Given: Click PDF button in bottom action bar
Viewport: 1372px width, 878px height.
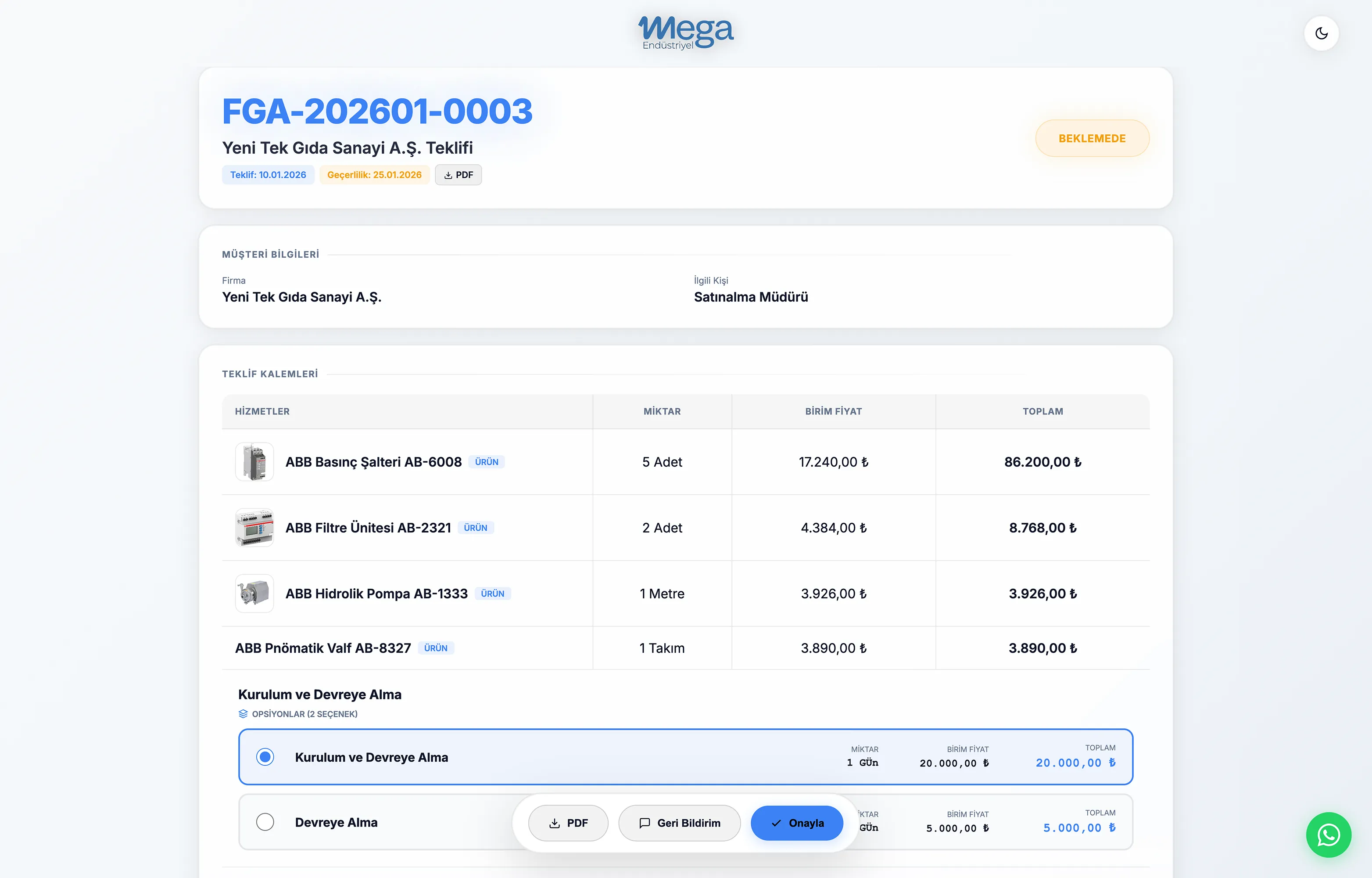Looking at the screenshot, I should point(567,823).
